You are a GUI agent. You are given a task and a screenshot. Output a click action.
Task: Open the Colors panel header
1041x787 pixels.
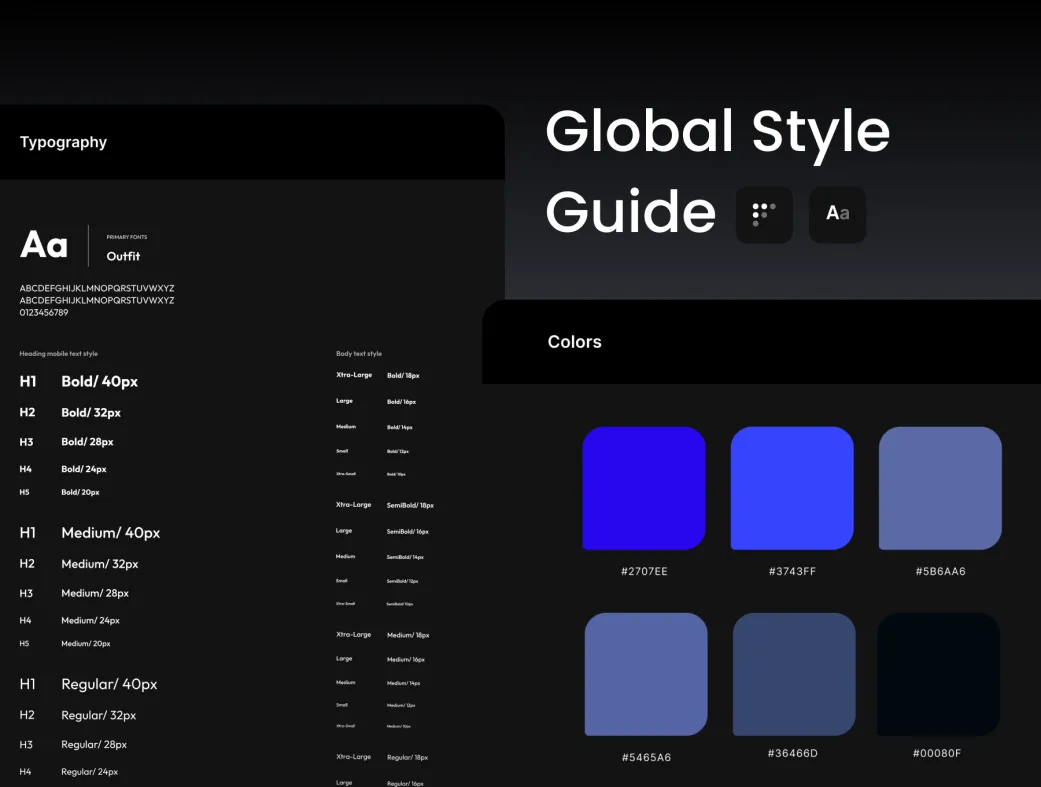pyautogui.click(x=575, y=342)
